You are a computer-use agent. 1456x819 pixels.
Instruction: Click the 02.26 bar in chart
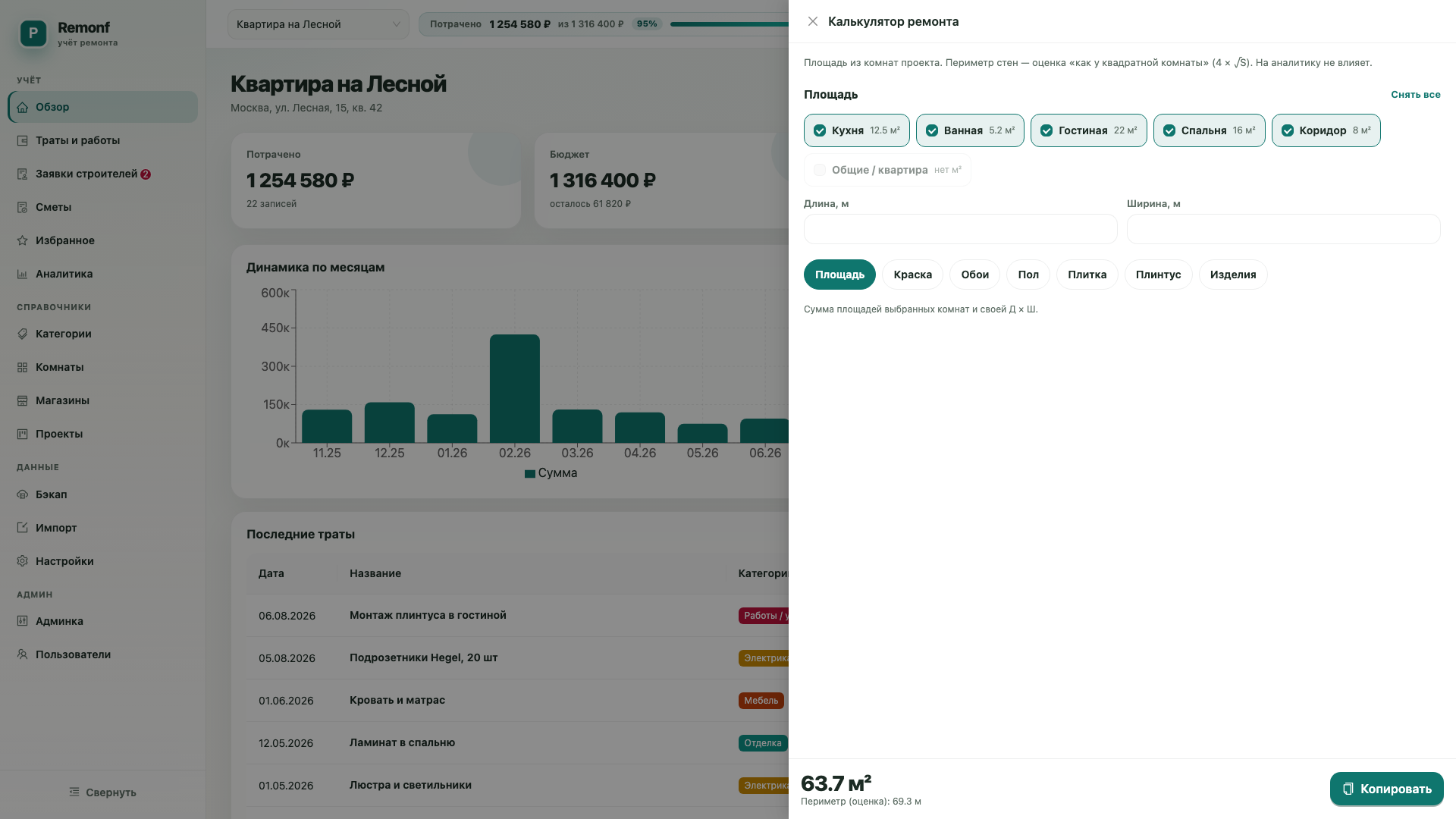[515, 388]
